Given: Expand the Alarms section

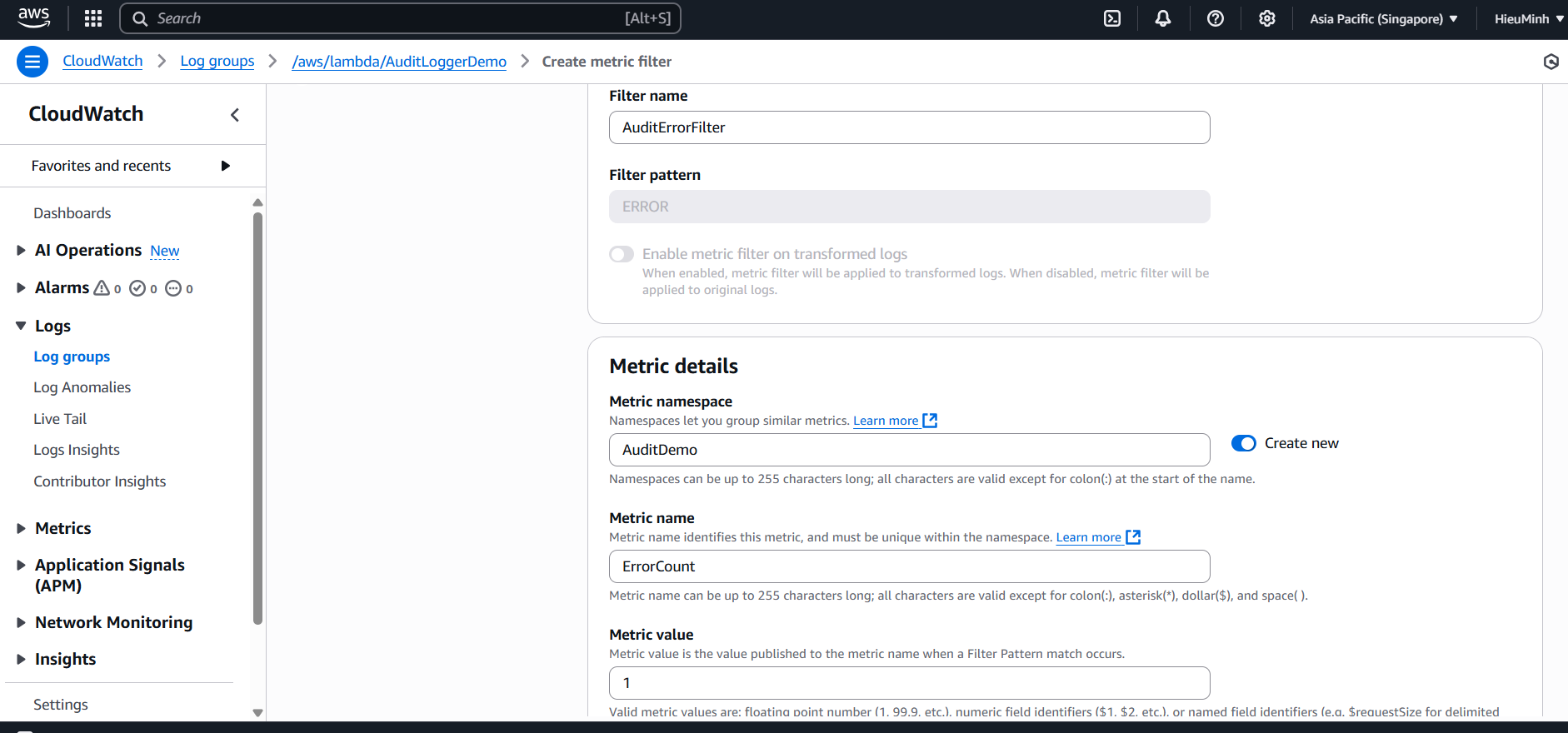Looking at the screenshot, I should (21, 287).
